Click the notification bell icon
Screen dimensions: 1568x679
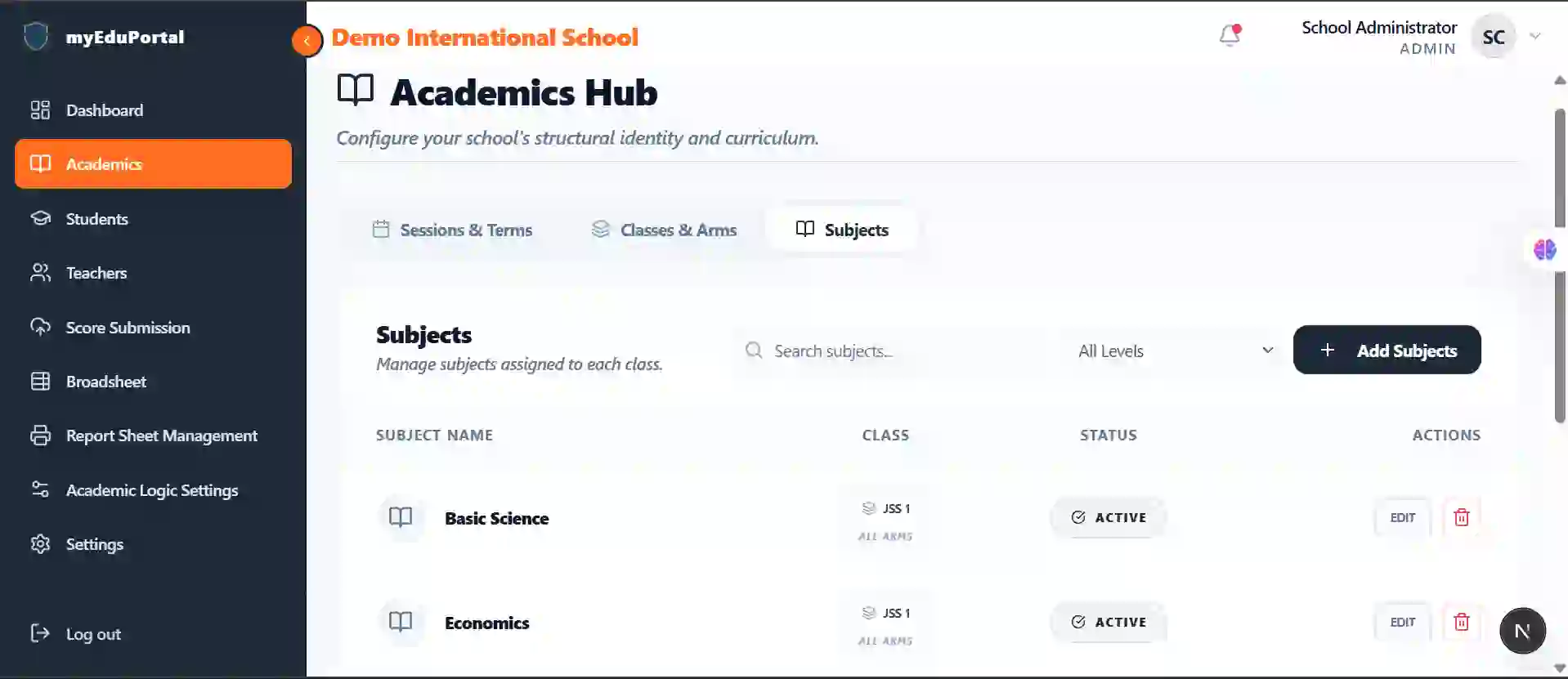(x=1230, y=35)
